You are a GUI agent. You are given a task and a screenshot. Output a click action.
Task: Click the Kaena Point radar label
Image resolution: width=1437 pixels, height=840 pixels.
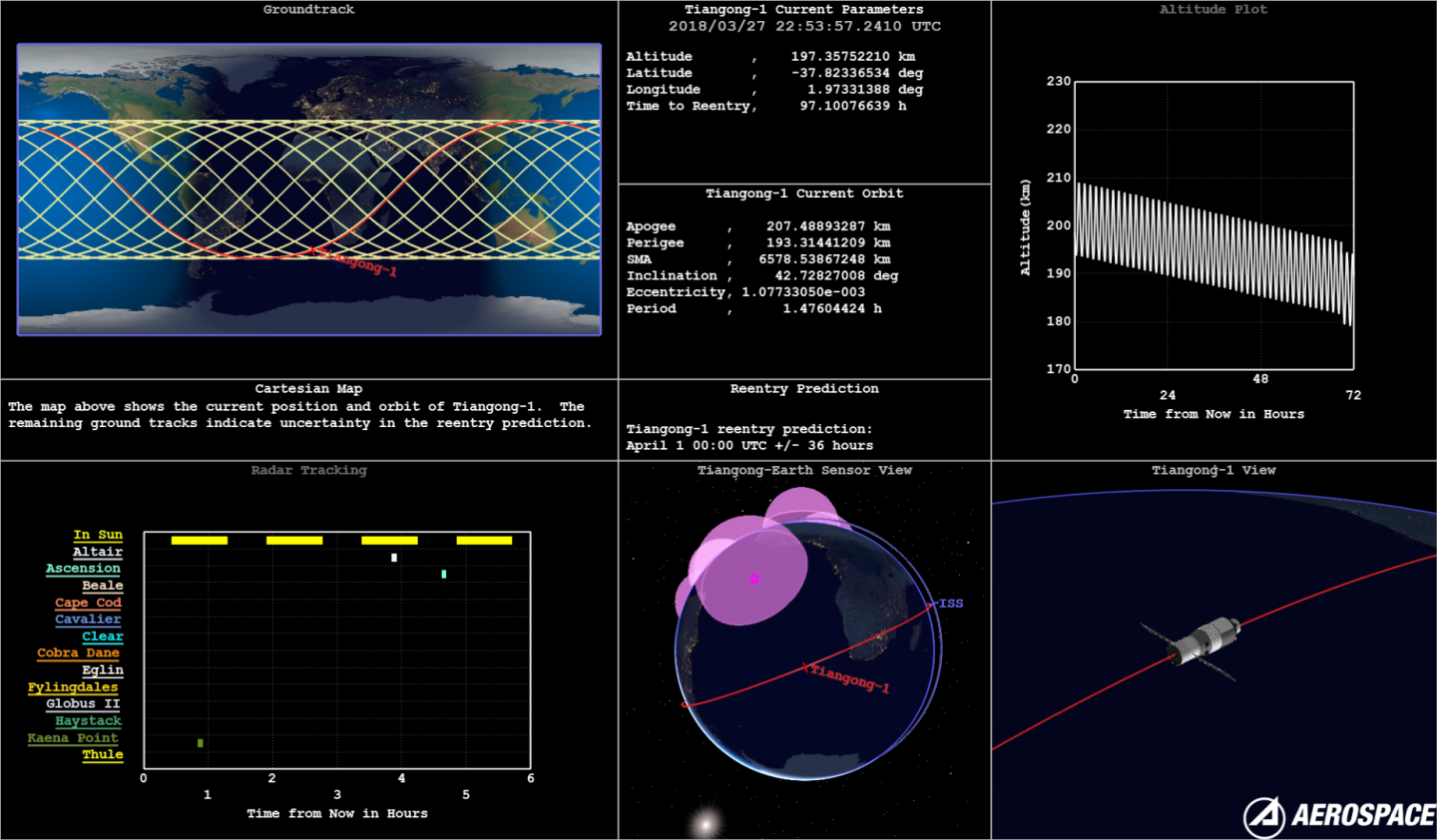click(x=73, y=738)
